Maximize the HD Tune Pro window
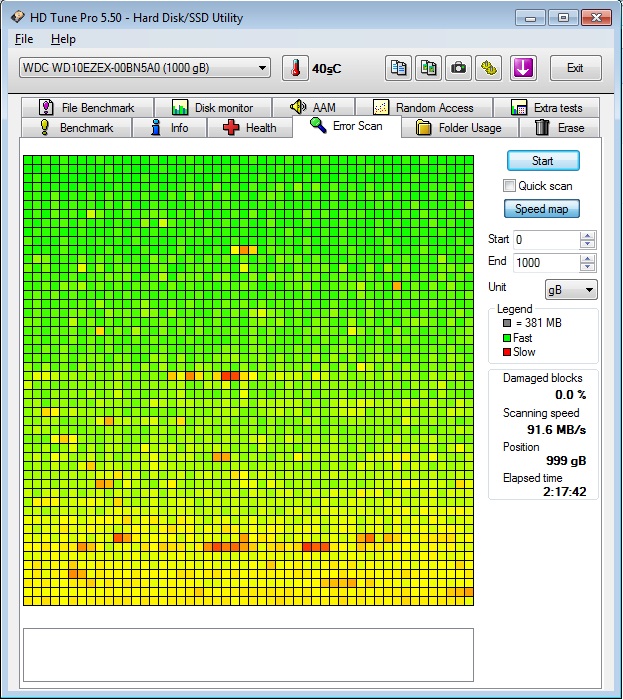The height and width of the screenshot is (700, 623). pos(563,18)
